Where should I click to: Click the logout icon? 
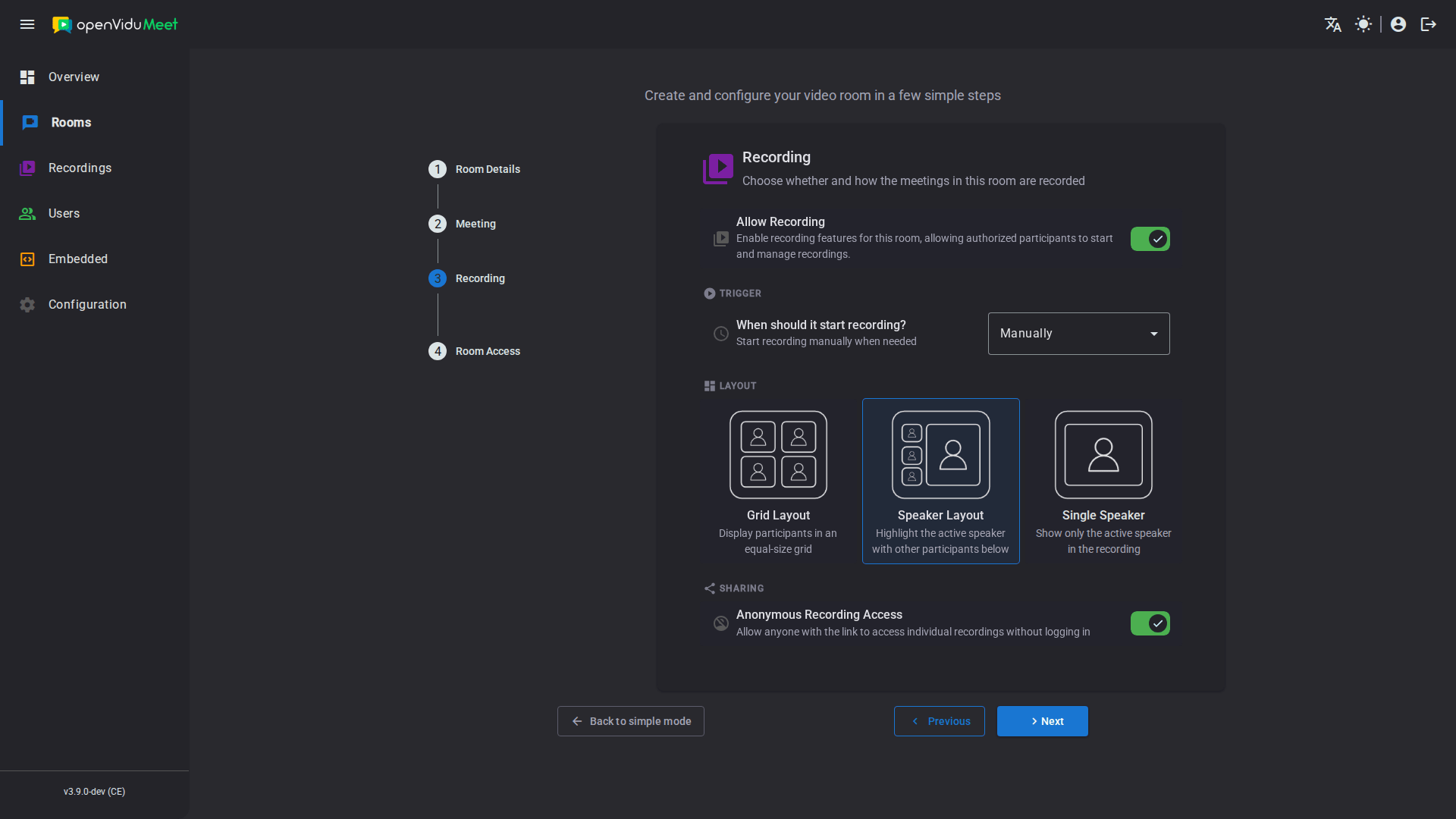[x=1429, y=24]
